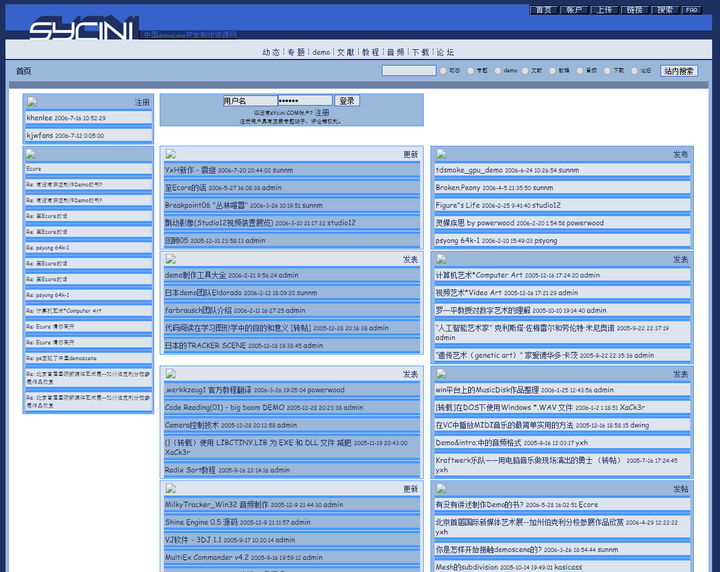720x572 pixels.
Task: Click the site search text field
Action: click(x=408, y=71)
